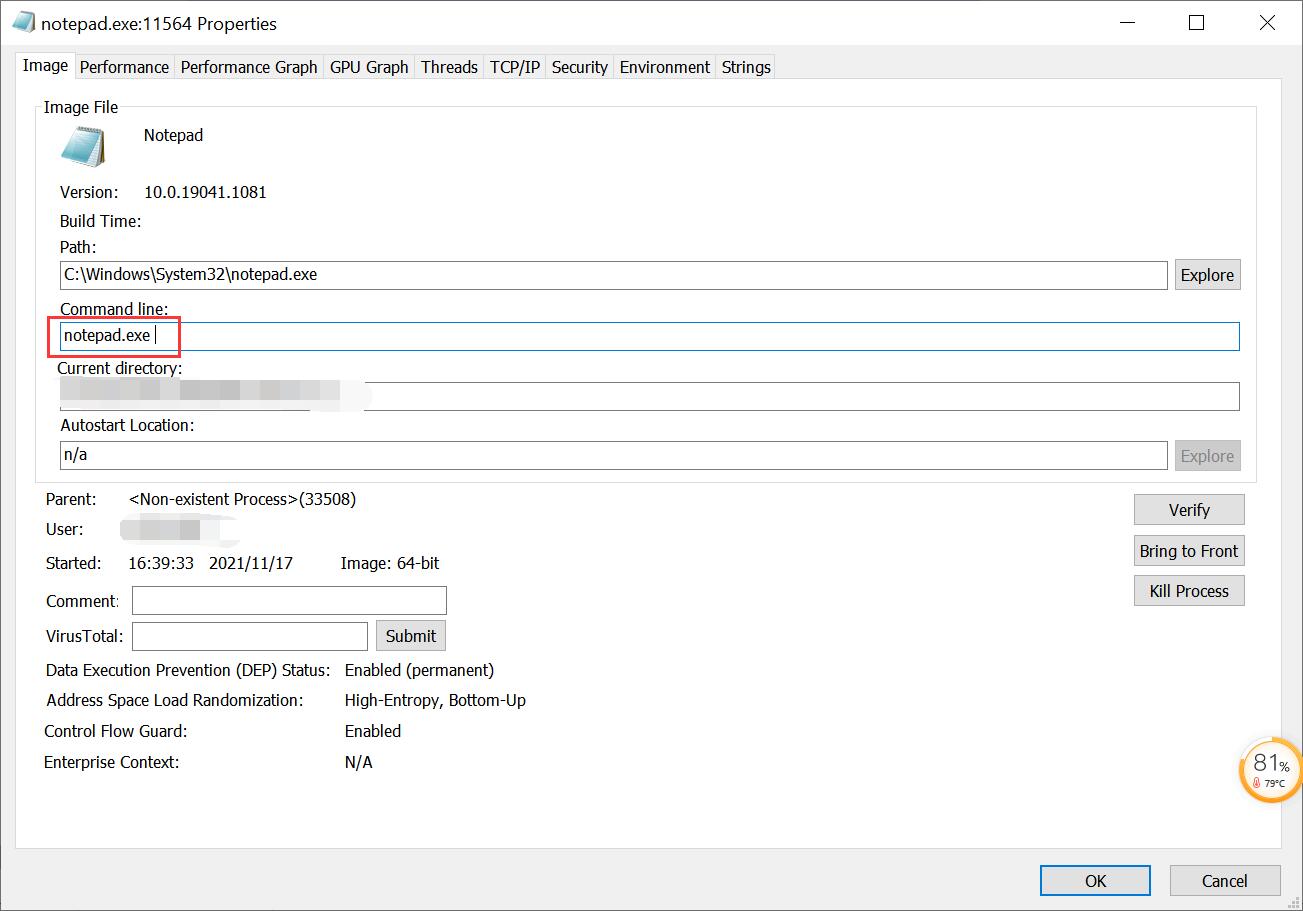1303x911 pixels.
Task: Close the Properties window
Action: point(1267,23)
